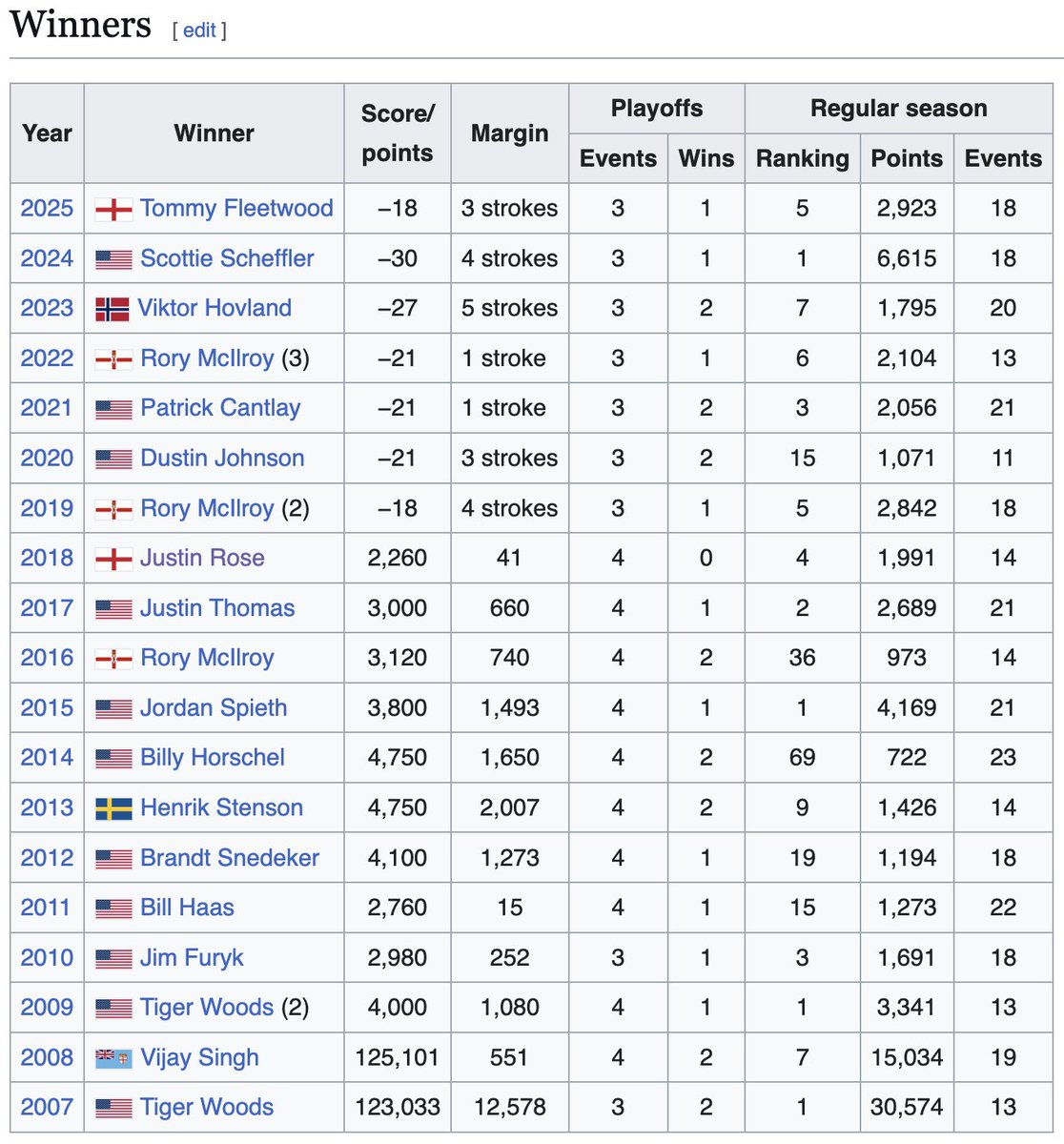Open Rory McIlroy (2) link in 2019 row
Viewport: 1064px width, 1144px height.
tap(207, 508)
